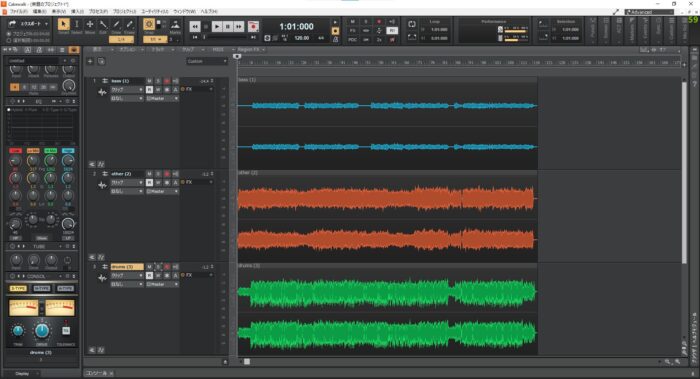
Task: Open the bass (1) track output Master dropdown
Action: (162, 98)
